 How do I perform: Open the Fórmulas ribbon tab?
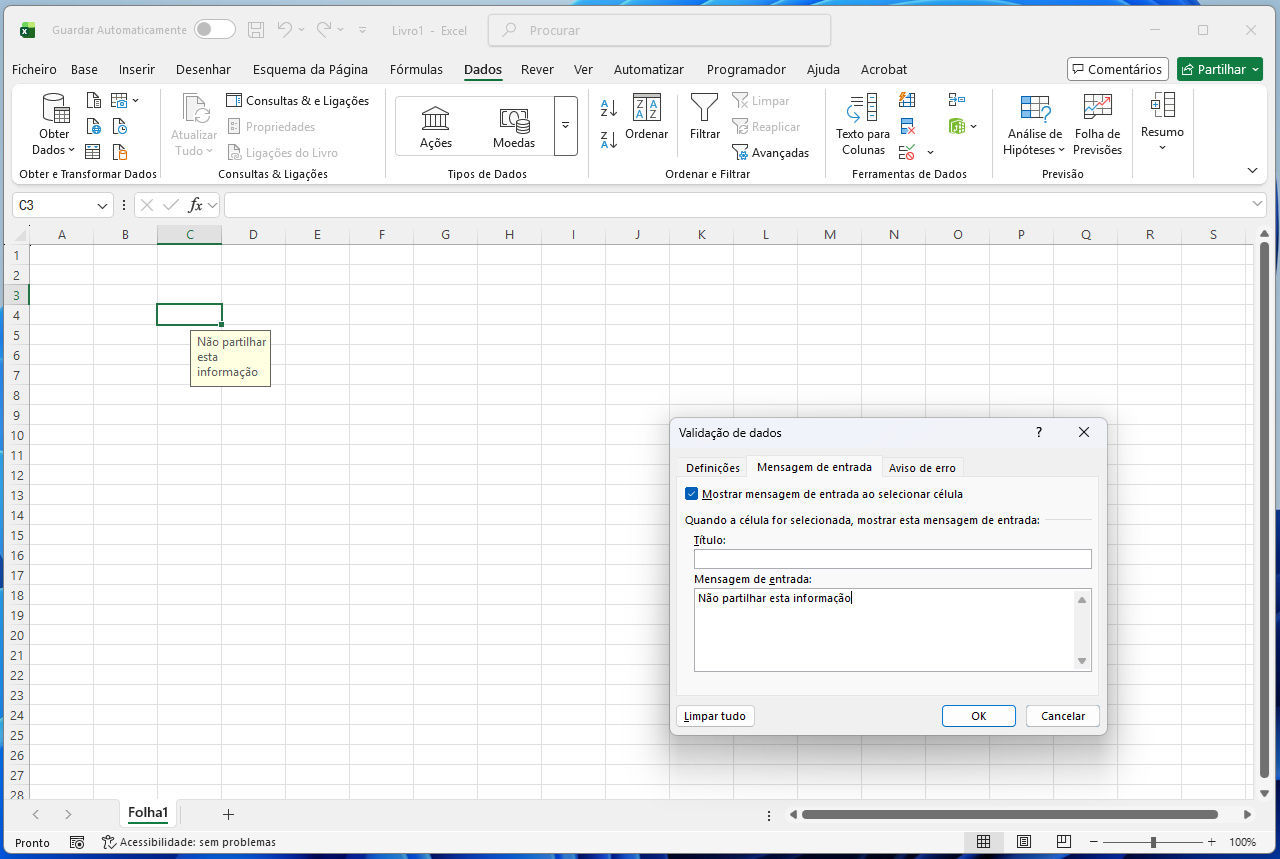click(x=416, y=69)
